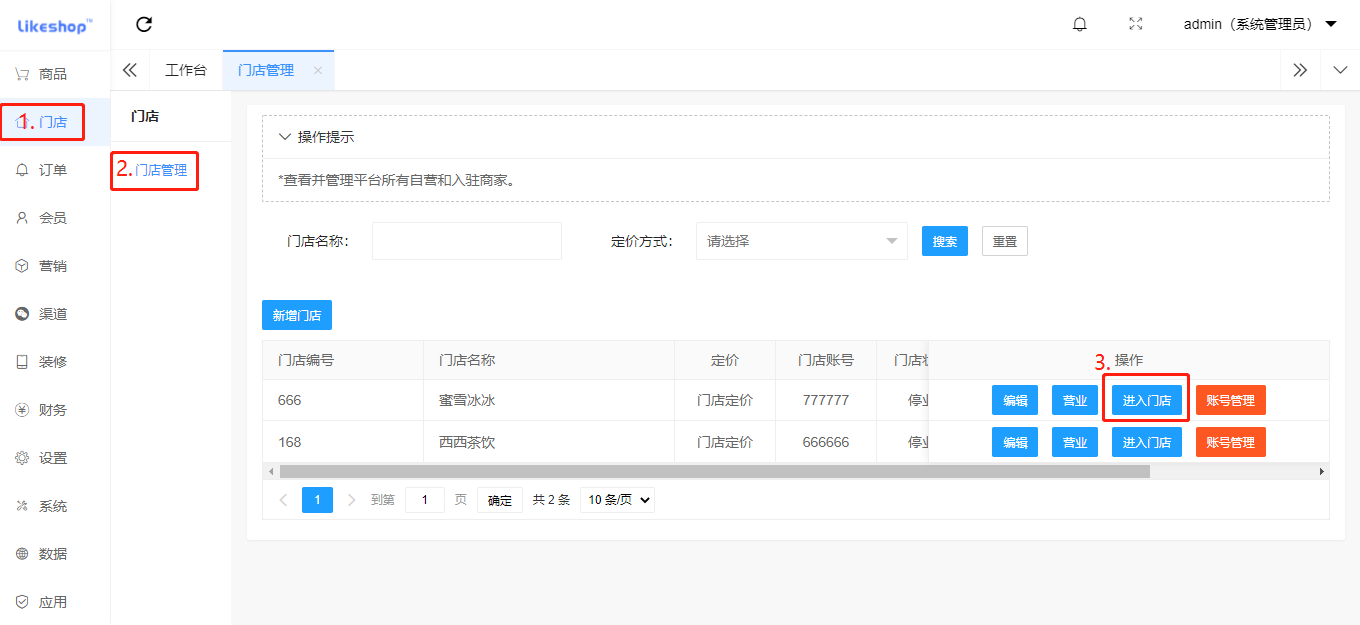Screen dimensions: 1360x625
Task: Toggle fullscreen icon in header
Action: (1136, 24)
